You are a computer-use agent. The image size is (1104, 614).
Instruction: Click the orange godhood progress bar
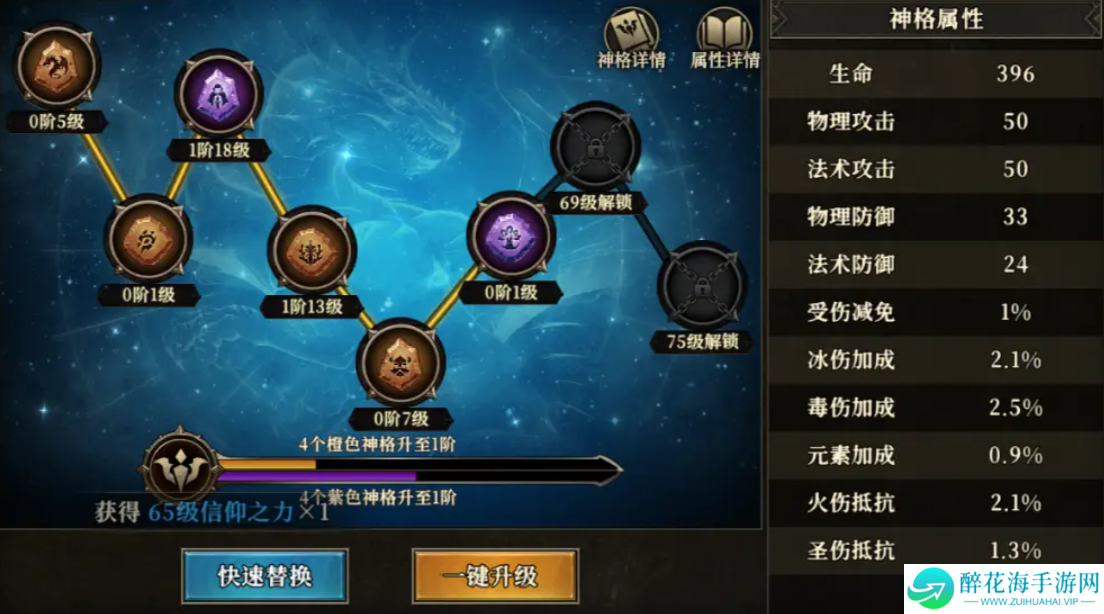point(408,464)
